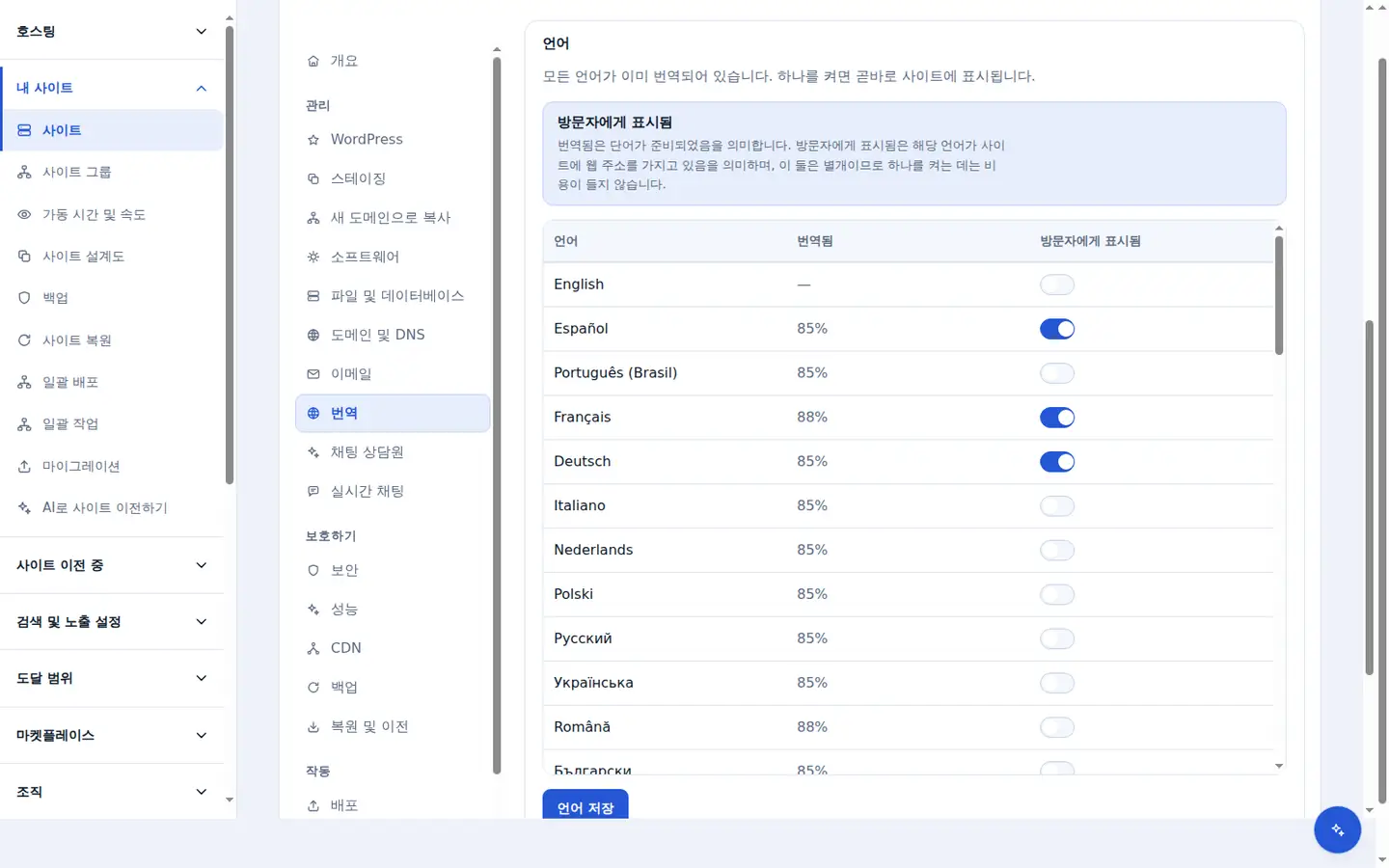1389x868 pixels.
Task: Click the download icon beside 복원 및 이전
Action: coord(313,727)
